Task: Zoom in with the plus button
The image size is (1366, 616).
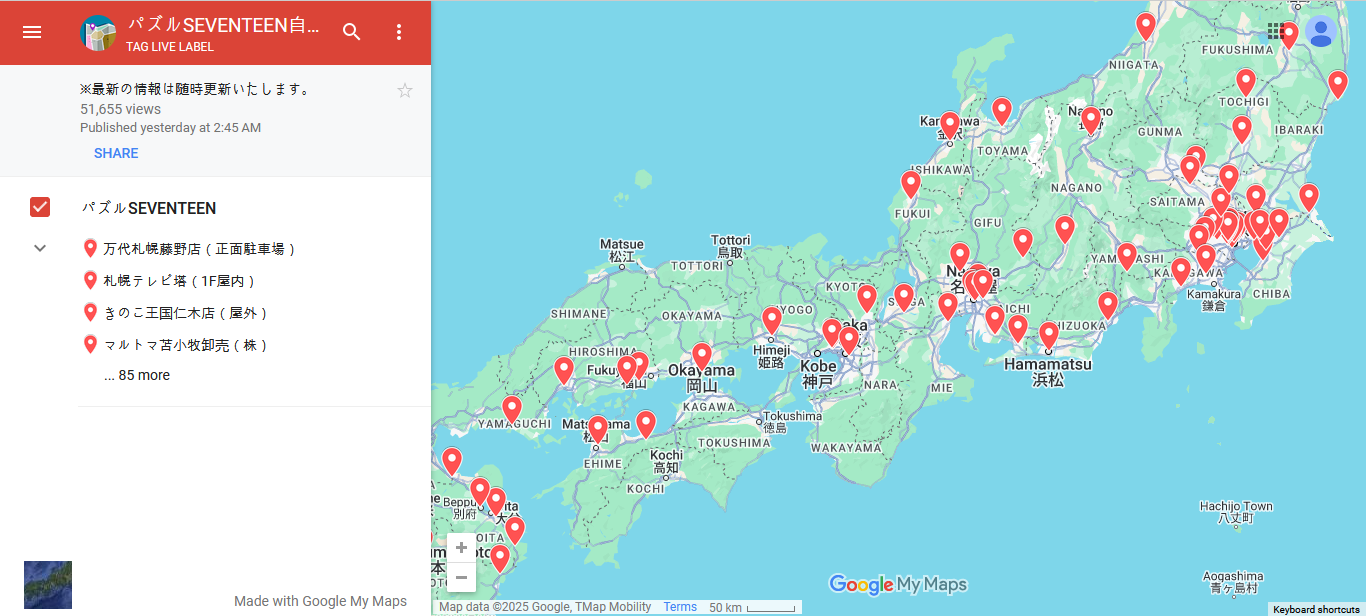Action: tap(461, 548)
